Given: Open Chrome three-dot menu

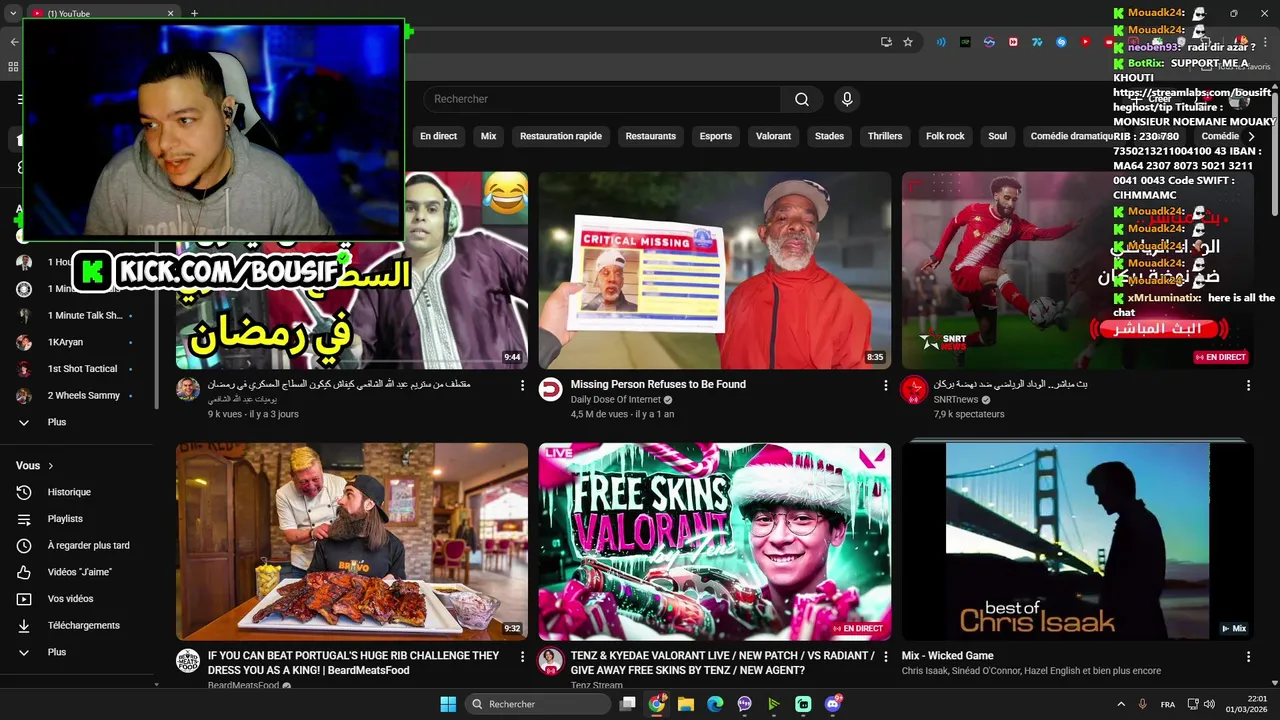Looking at the screenshot, I should click(x=1263, y=42).
